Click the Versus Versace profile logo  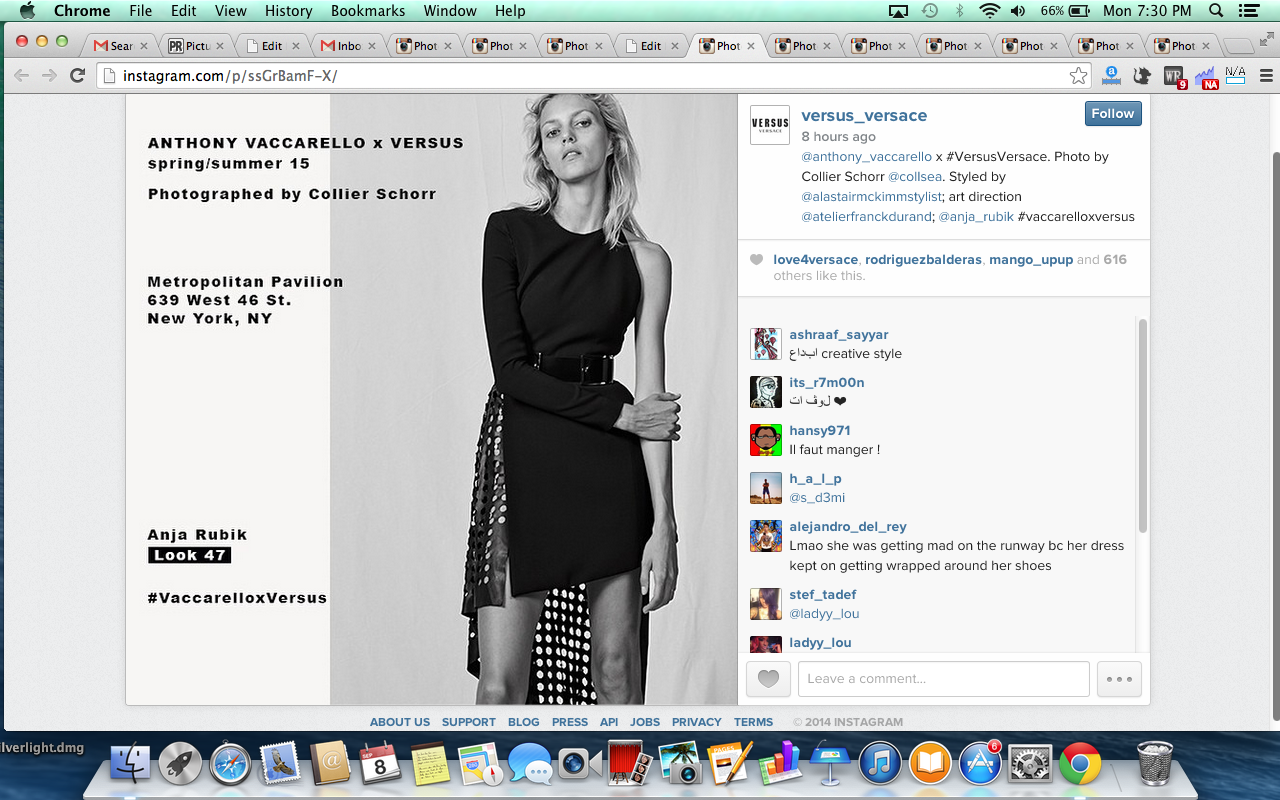[x=770, y=125]
